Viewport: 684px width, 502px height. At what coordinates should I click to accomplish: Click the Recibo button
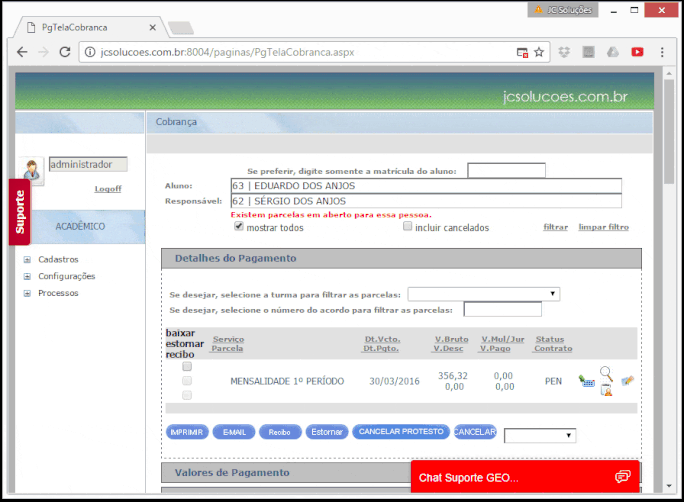tap(280, 432)
